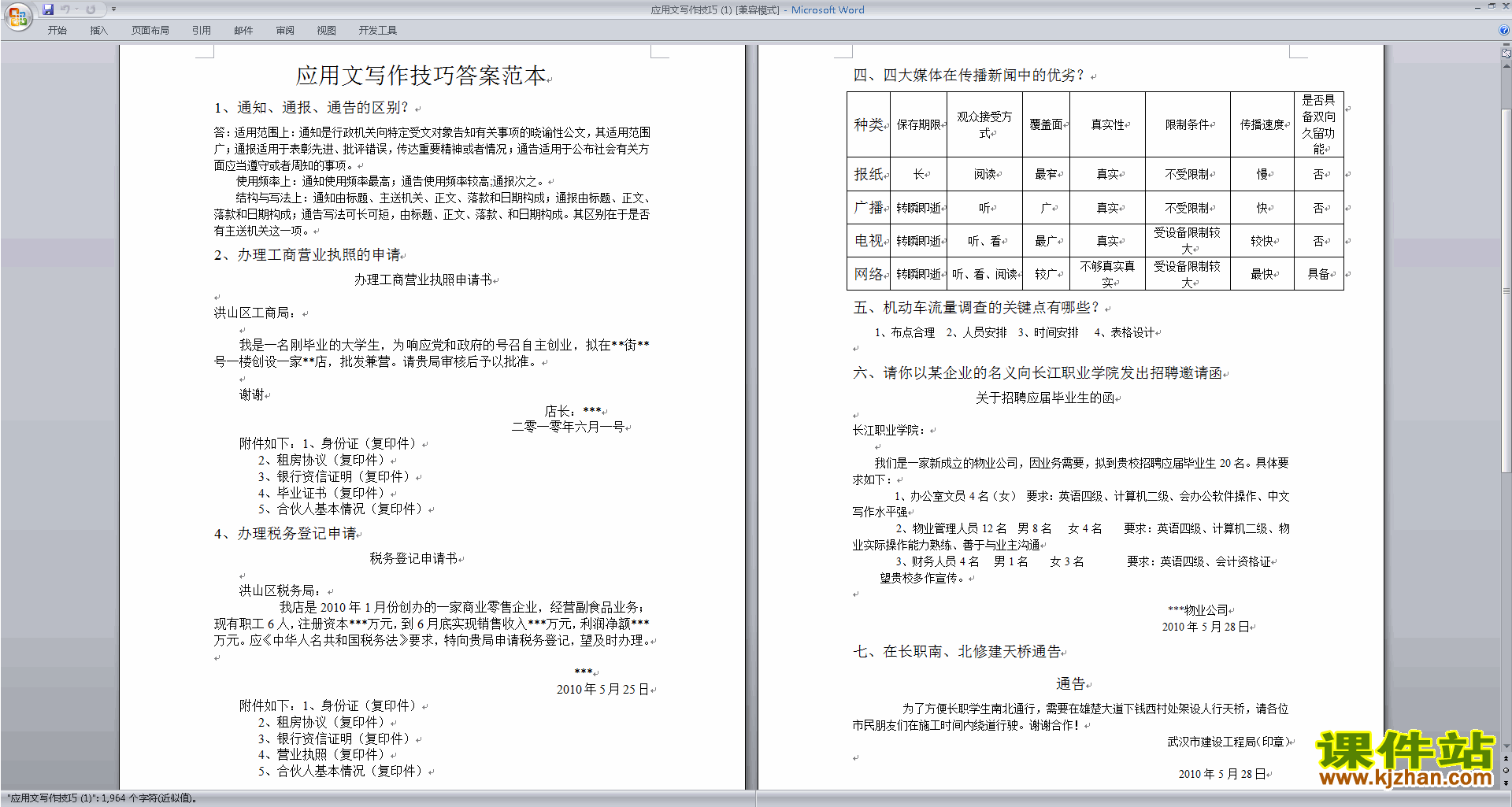Click the date 二零一零年六月一号

[x=568, y=427]
